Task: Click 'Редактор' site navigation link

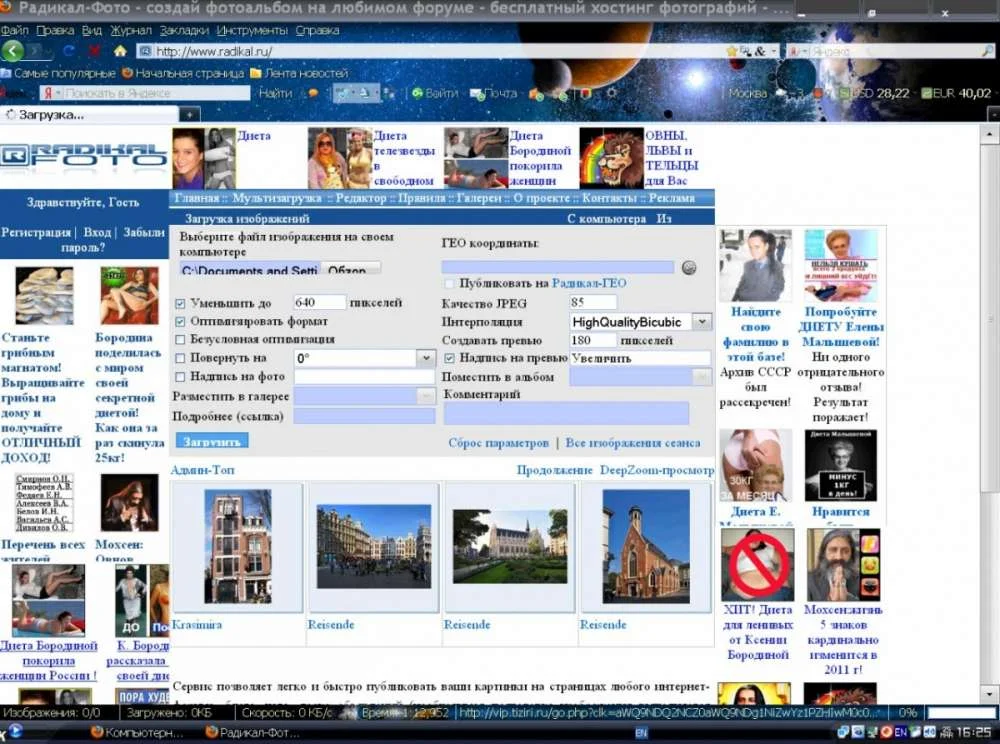Action: (x=361, y=198)
